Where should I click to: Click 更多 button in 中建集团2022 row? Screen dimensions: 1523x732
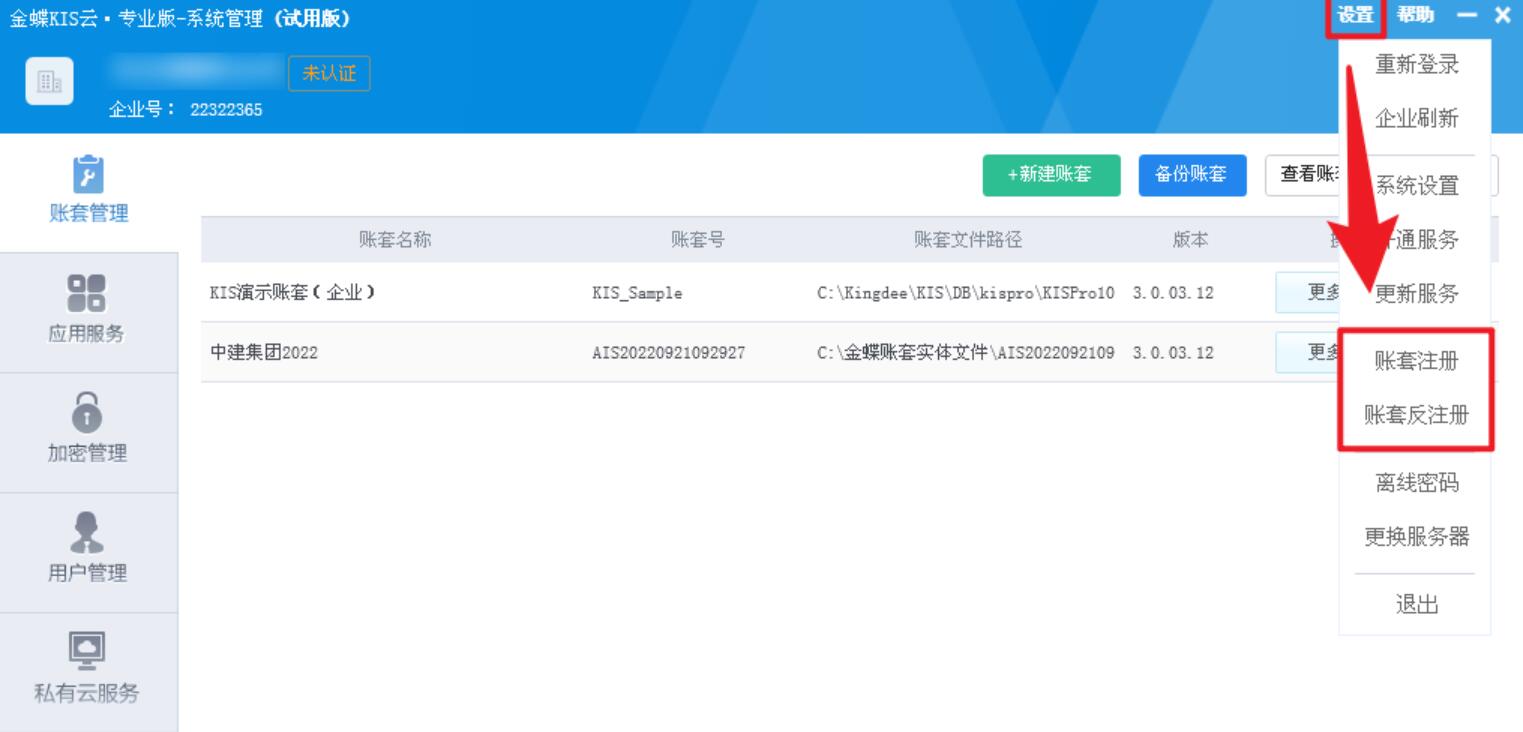coord(1308,353)
